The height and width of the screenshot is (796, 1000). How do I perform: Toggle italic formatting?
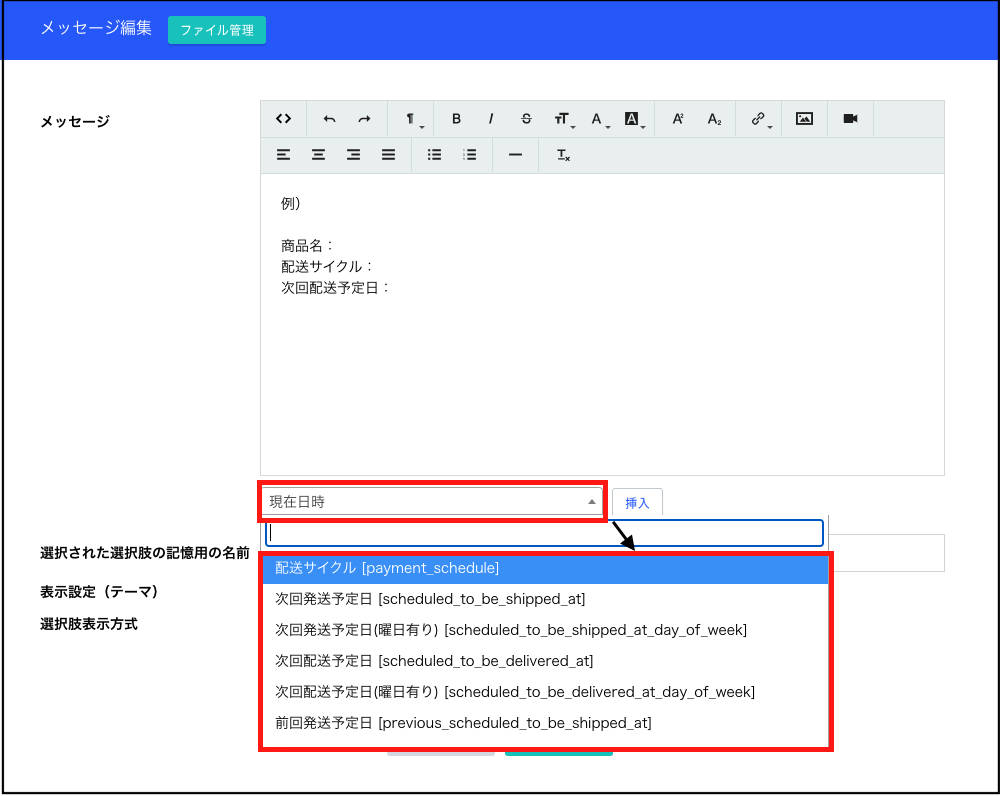491,119
